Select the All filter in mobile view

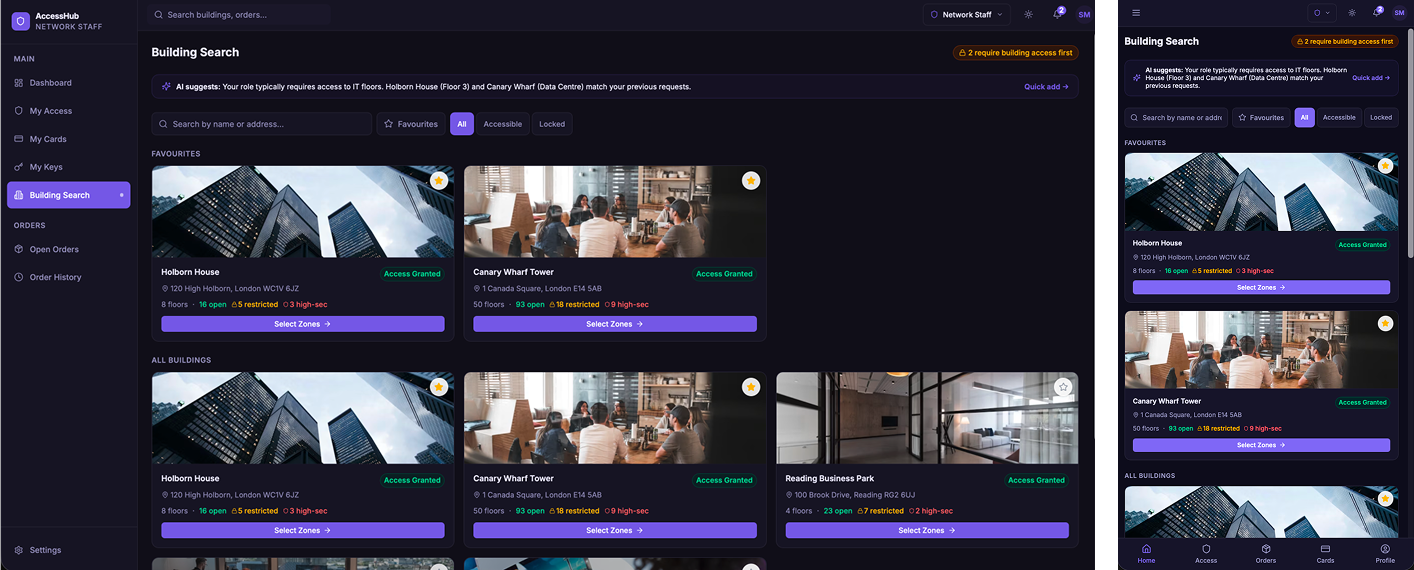tap(1305, 117)
